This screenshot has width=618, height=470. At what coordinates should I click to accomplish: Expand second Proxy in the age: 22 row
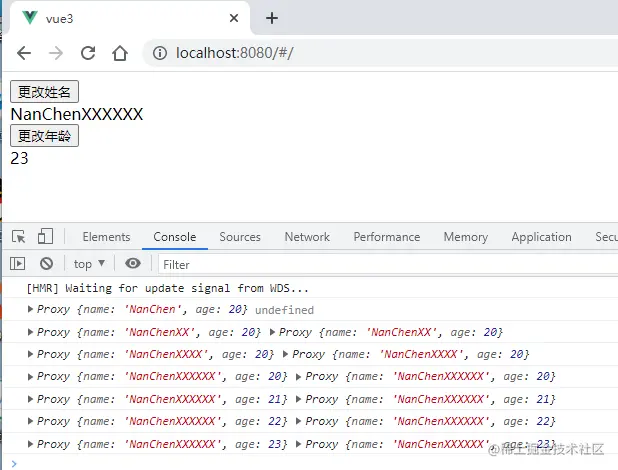[298, 421]
